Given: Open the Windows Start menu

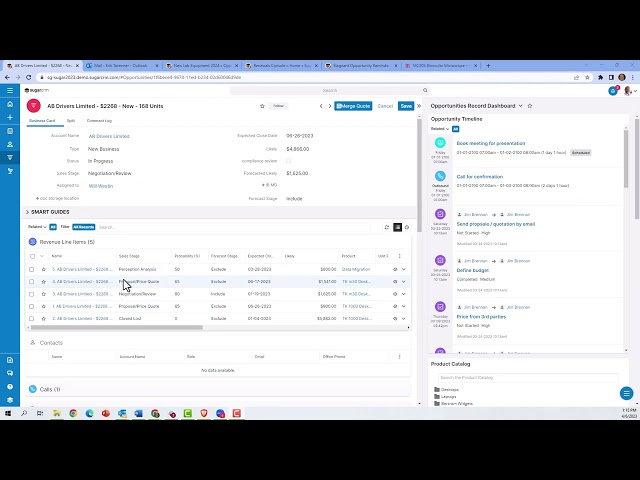Looking at the screenshot, I should point(8,413).
